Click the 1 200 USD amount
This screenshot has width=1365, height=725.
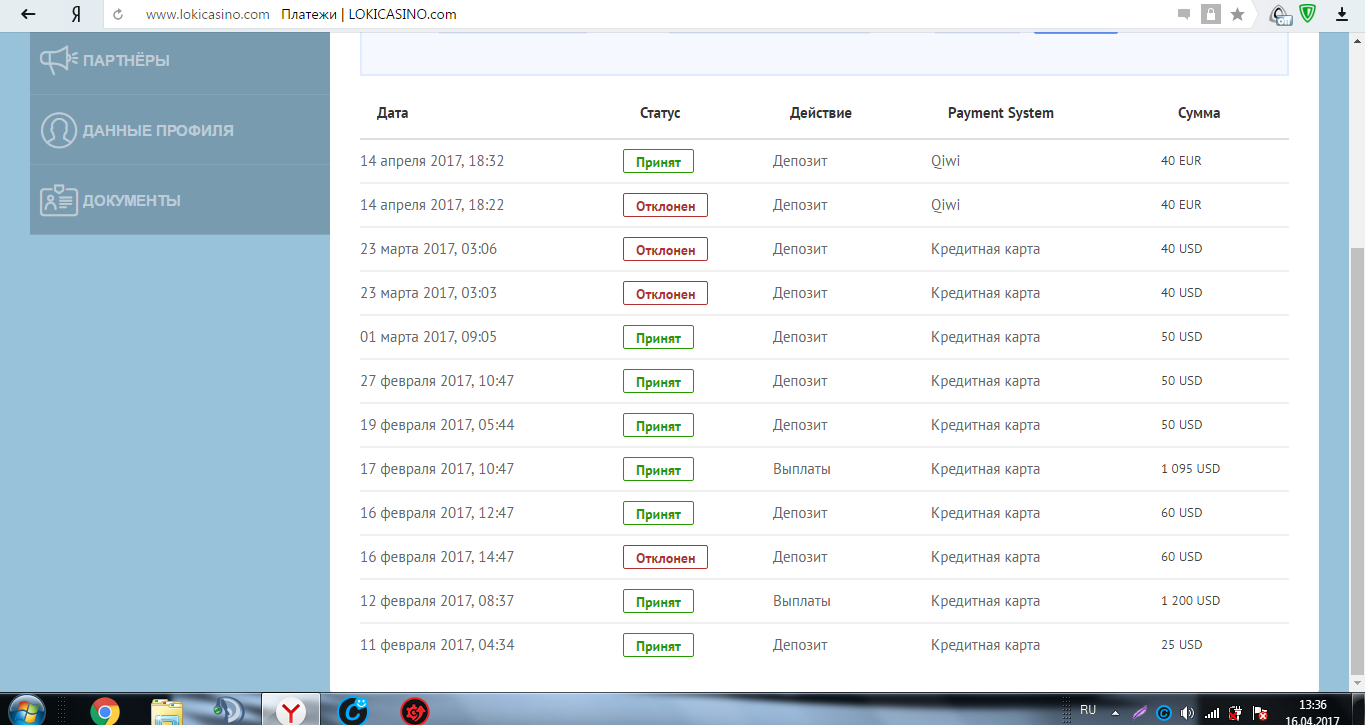pos(1190,601)
